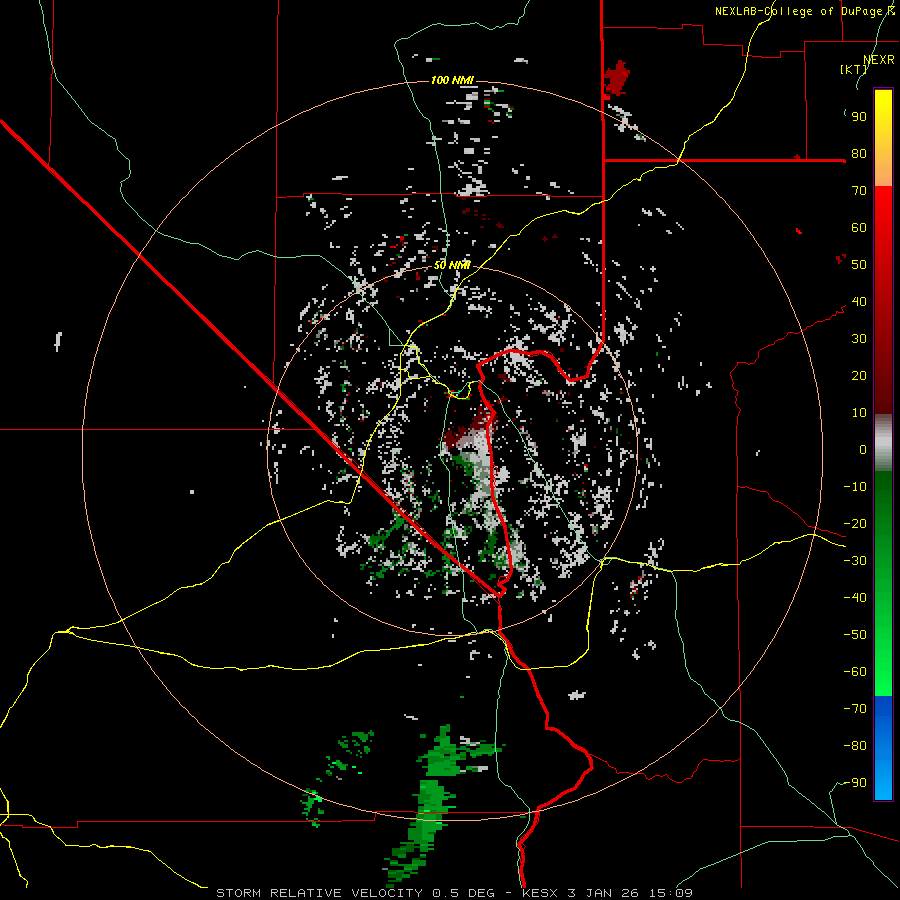
Task: Click the 90 value on the velocity scale
Action: pos(859,117)
